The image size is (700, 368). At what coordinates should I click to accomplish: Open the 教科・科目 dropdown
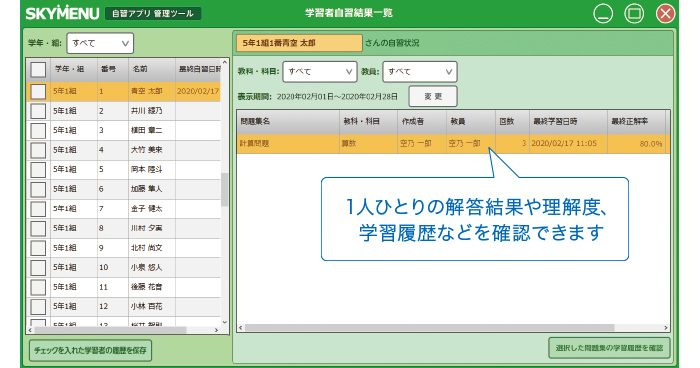tap(320, 71)
